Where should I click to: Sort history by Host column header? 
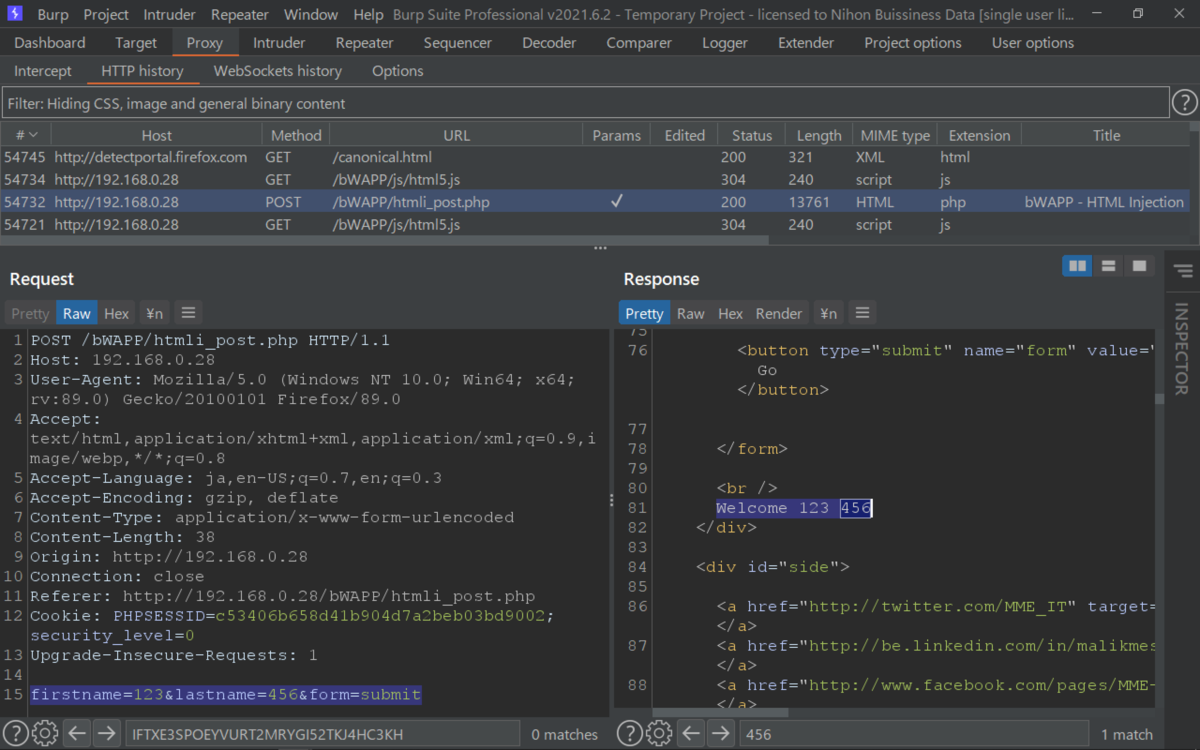click(x=156, y=135)
